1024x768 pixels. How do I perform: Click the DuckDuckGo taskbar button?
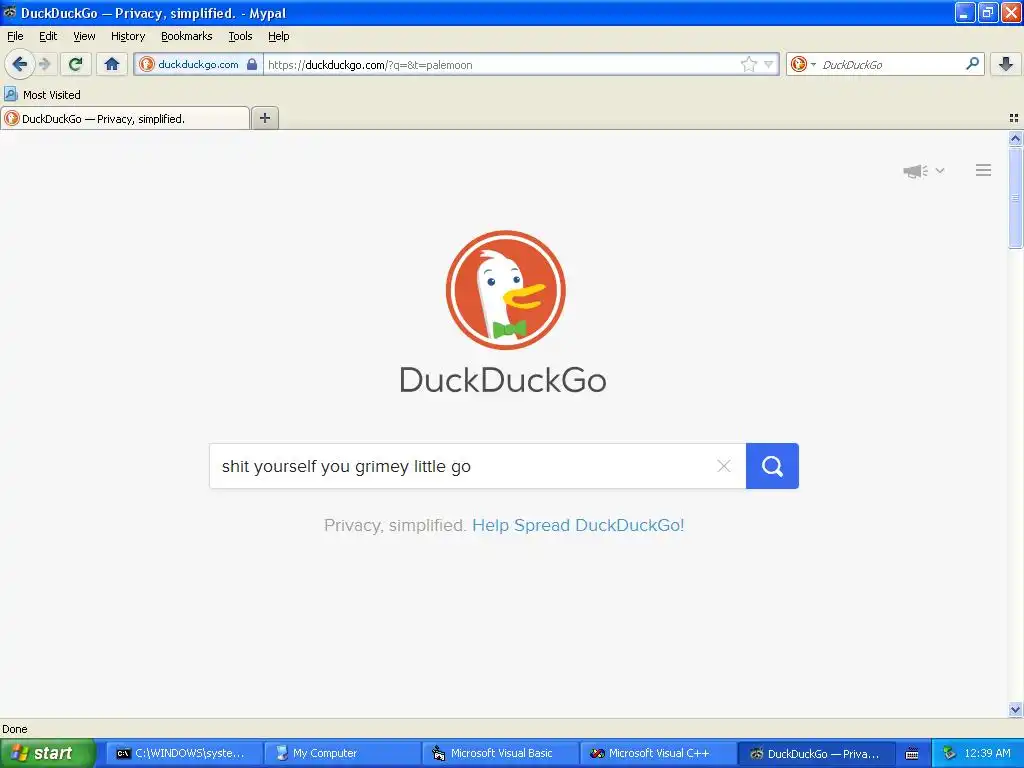tap(816, 753)
